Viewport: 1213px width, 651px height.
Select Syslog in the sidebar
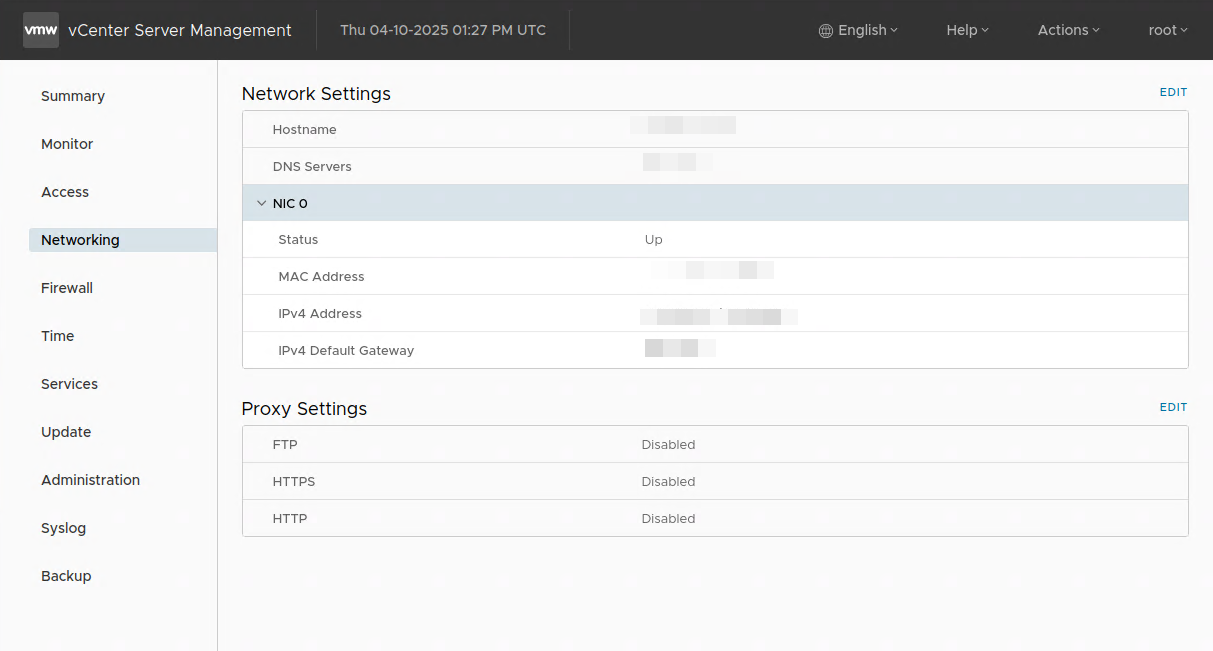[64, 528]
